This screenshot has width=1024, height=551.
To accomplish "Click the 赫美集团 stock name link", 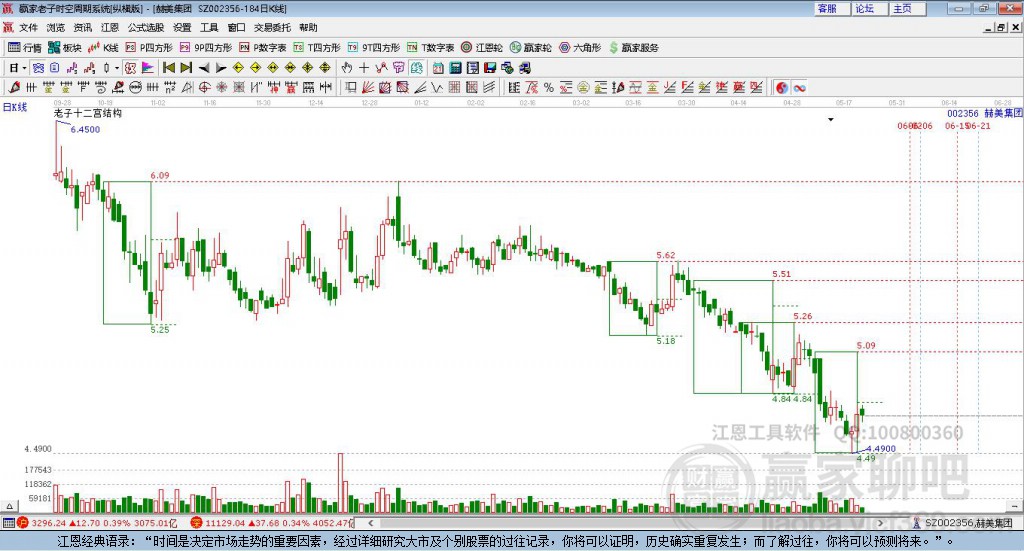I will [x=1003, y=113].
